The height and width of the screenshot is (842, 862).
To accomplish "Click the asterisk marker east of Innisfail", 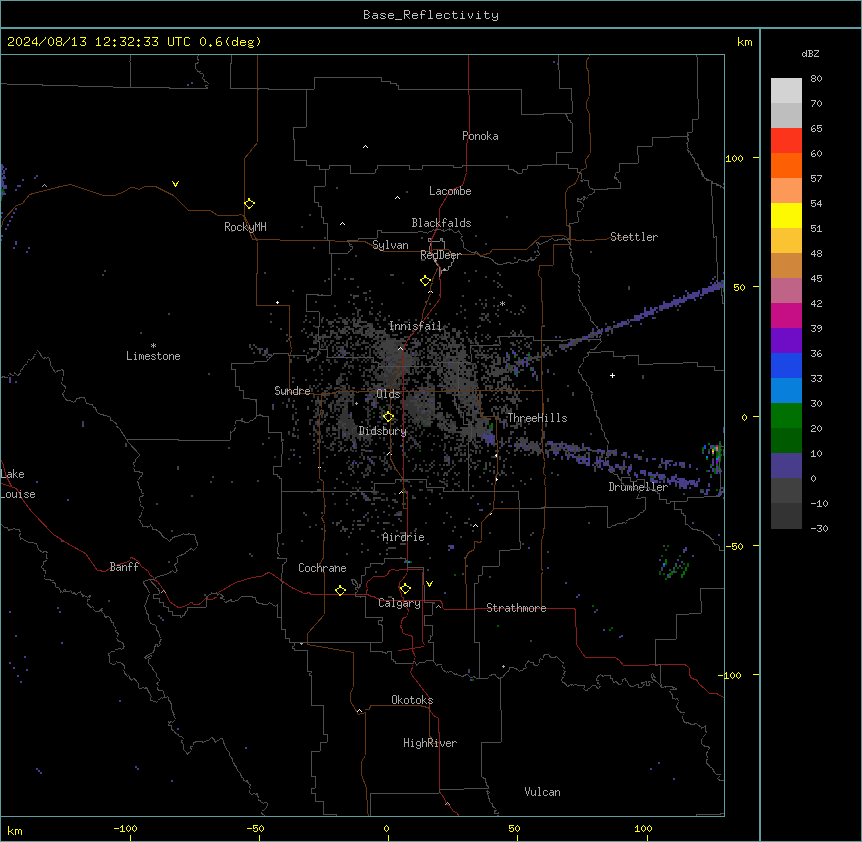I will [502, 303].
